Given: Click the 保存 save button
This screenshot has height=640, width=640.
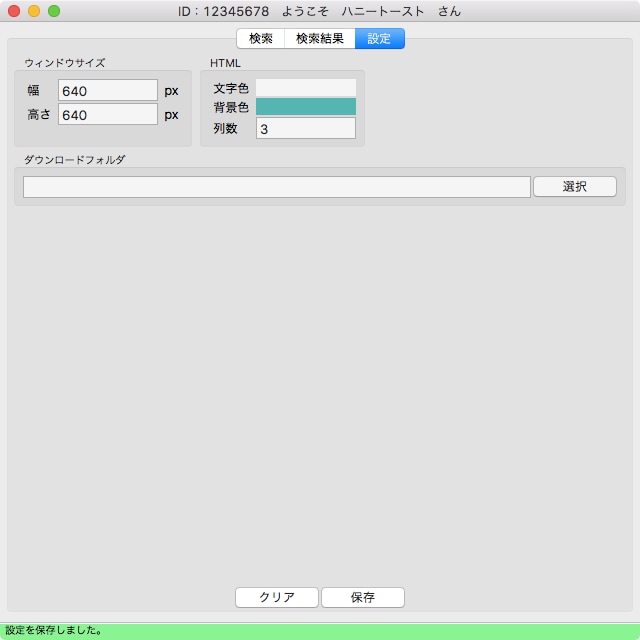Looking at the screenshot, I should click(x=363, y=597).
